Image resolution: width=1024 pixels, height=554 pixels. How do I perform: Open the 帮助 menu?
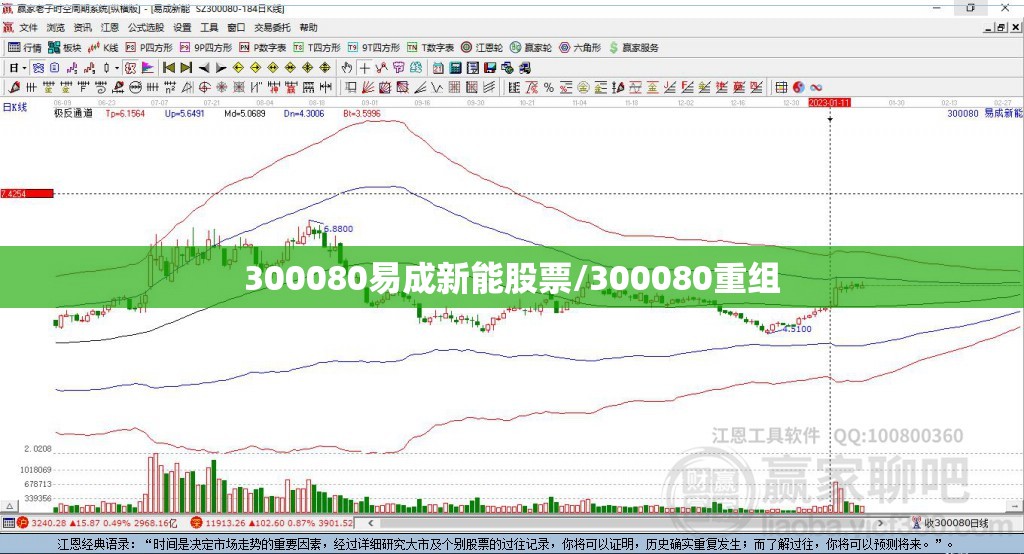coord(308,27)
